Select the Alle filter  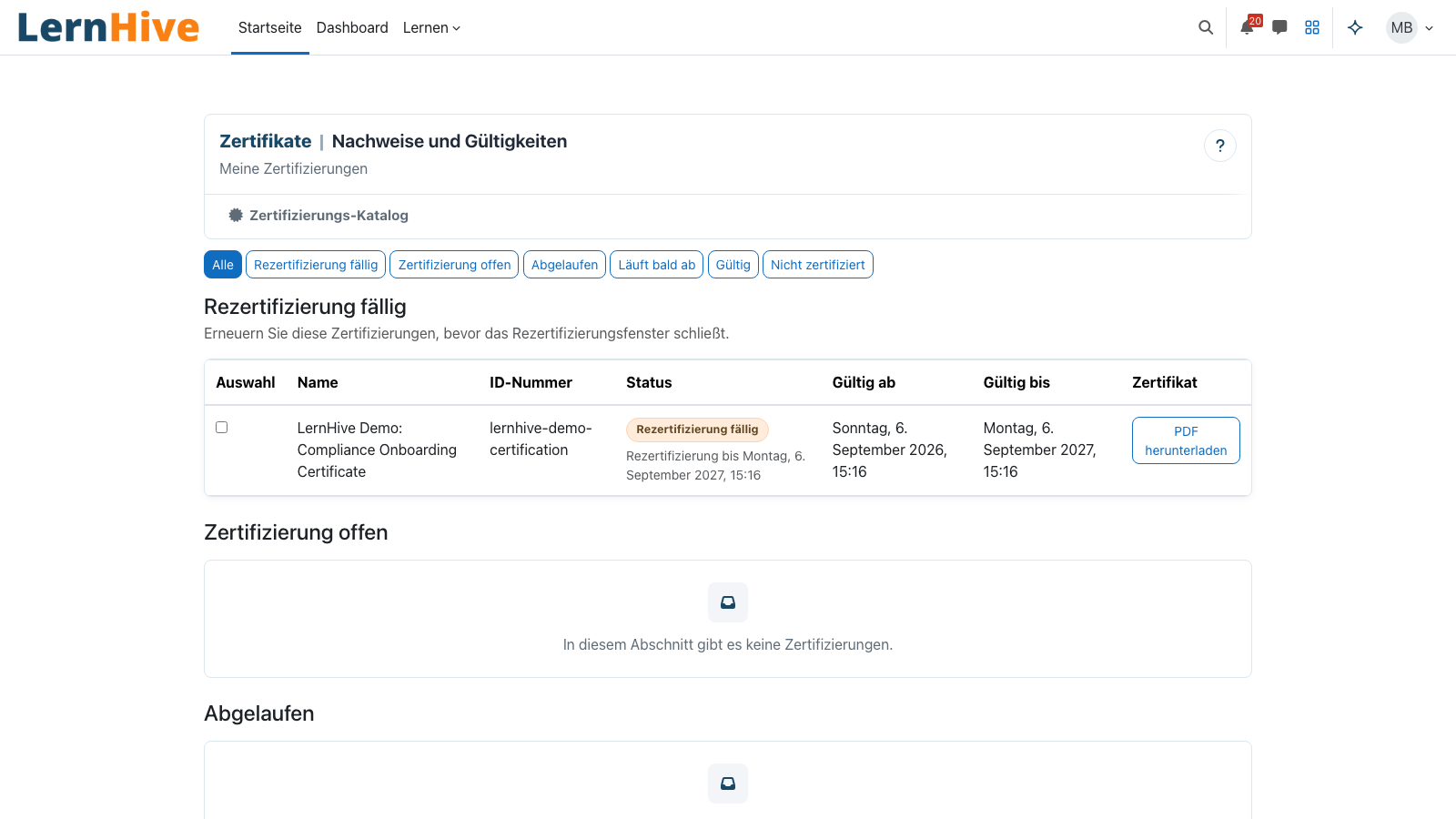[x=223, y=265]
